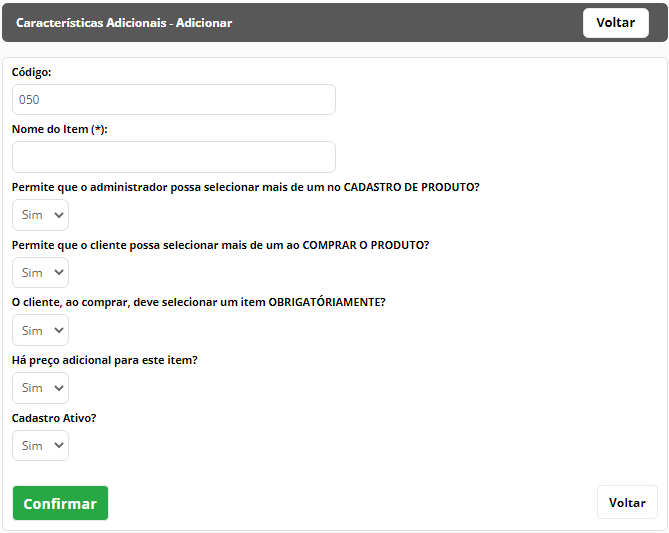The image size is (669, 533).
Task: Focus the Código input field showing 050
Action: [174, 99]
